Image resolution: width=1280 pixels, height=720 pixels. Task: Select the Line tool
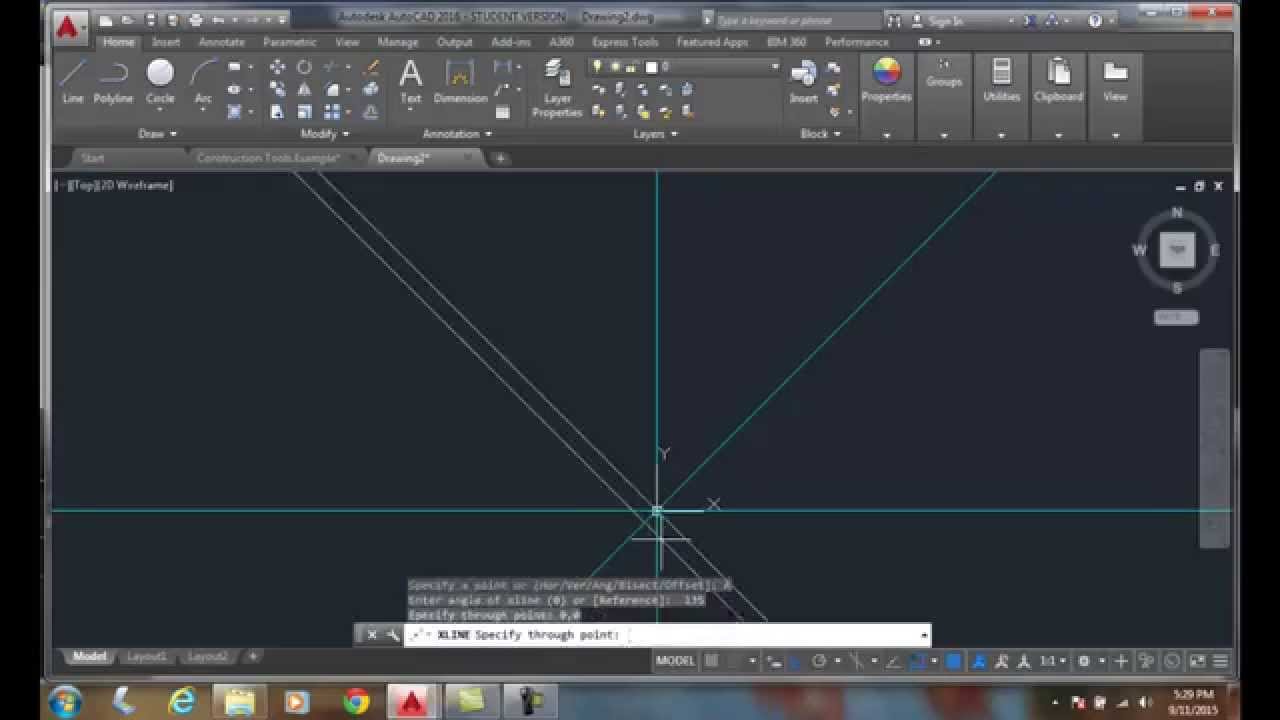pos(73,82)
